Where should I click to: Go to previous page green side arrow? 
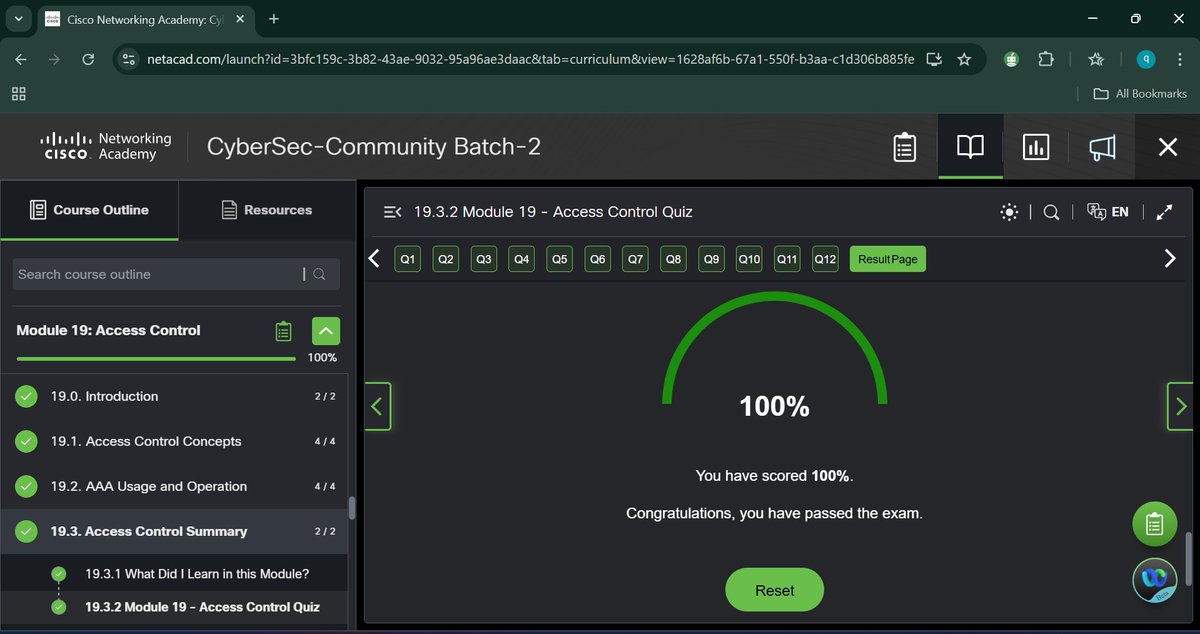[x=377, y=407]
